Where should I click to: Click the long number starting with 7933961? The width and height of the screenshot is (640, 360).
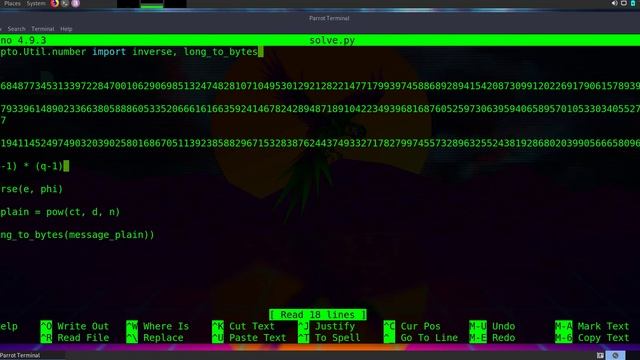(x=320, y=109)
